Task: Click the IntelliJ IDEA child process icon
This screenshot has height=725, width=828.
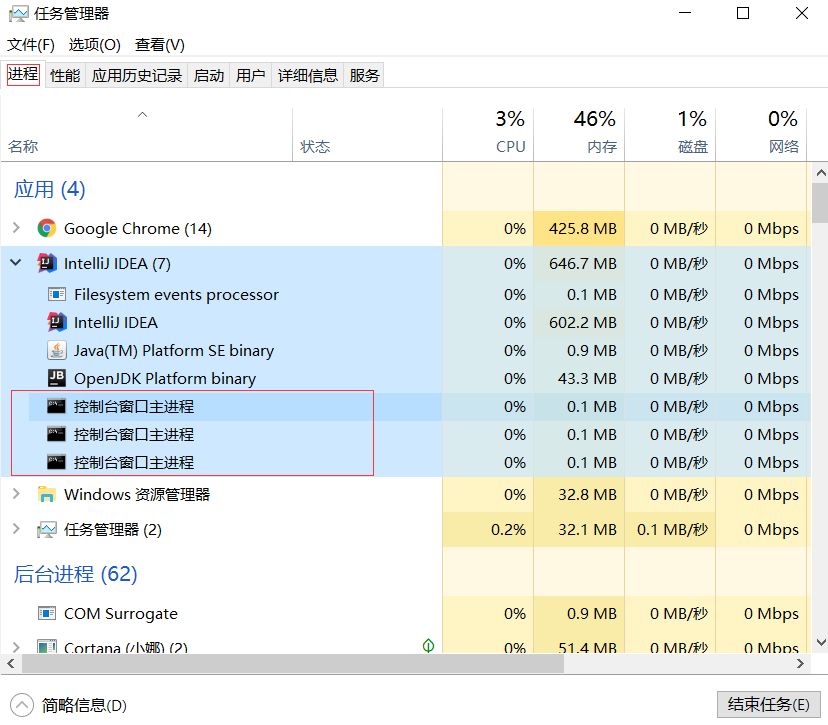Action: pyautogui.click(x=57, y=322)
